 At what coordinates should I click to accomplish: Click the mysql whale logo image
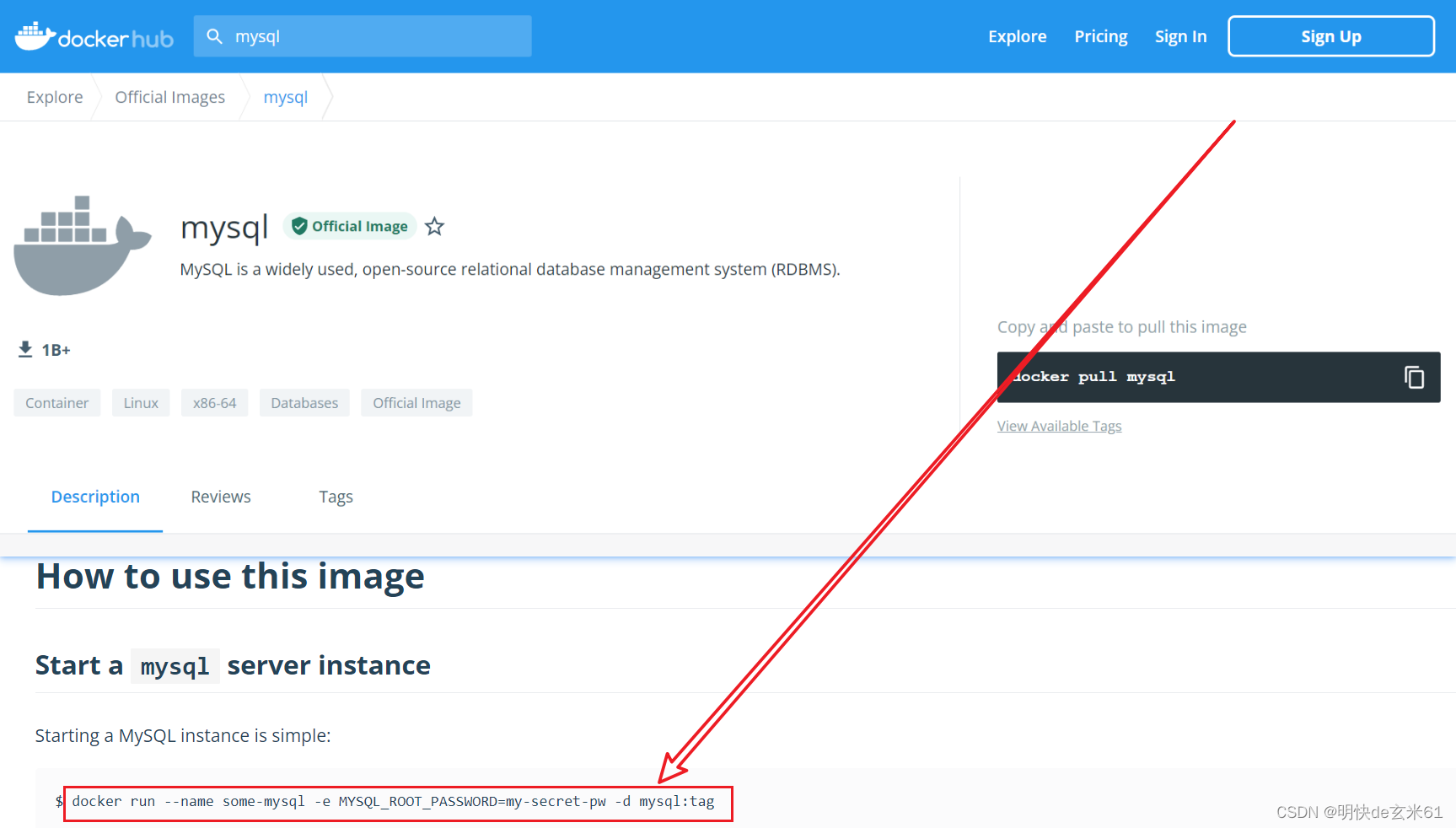pyautogui.click(x=83, y=245)
